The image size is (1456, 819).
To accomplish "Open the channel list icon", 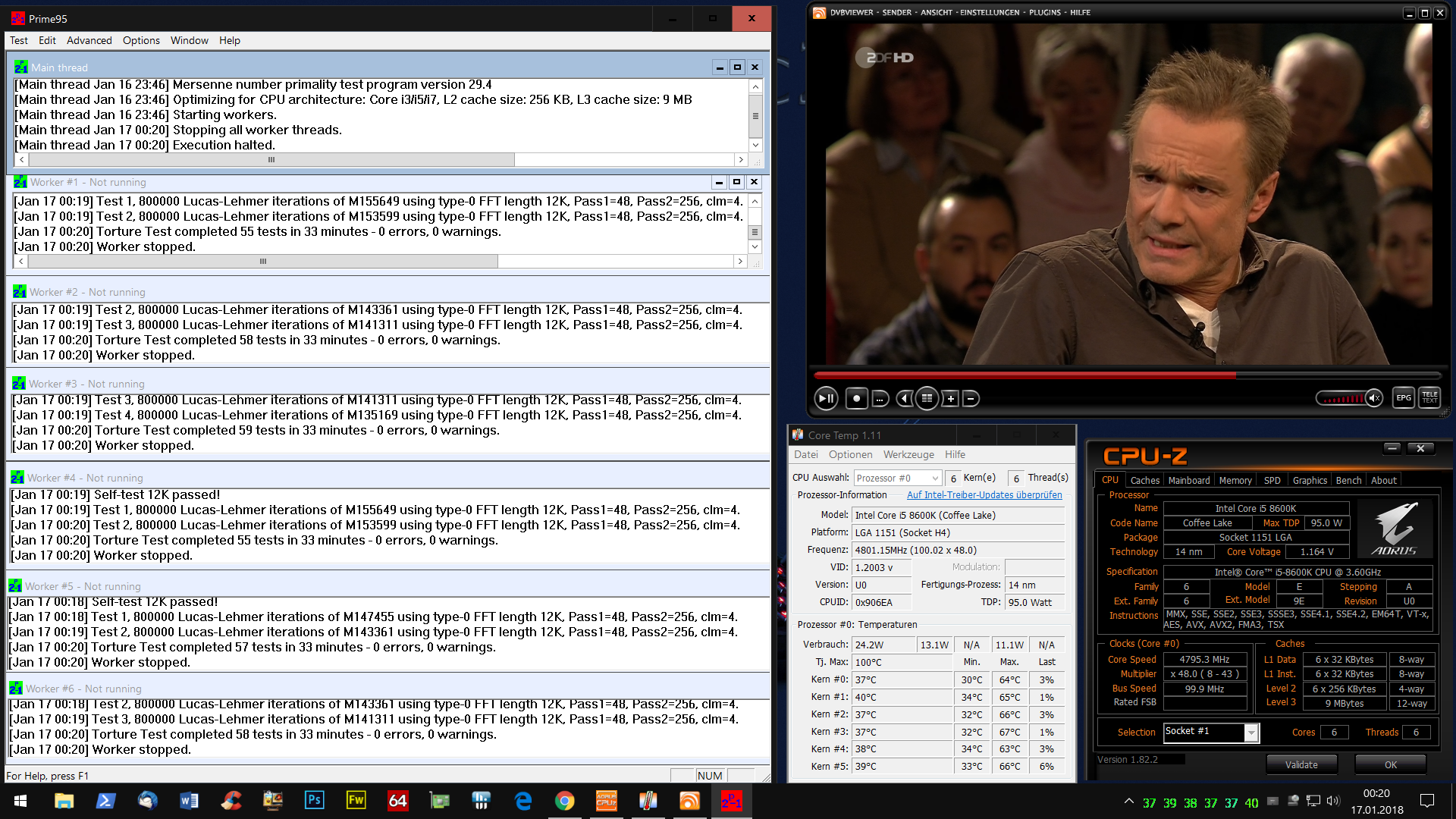I will coord(927,398).
